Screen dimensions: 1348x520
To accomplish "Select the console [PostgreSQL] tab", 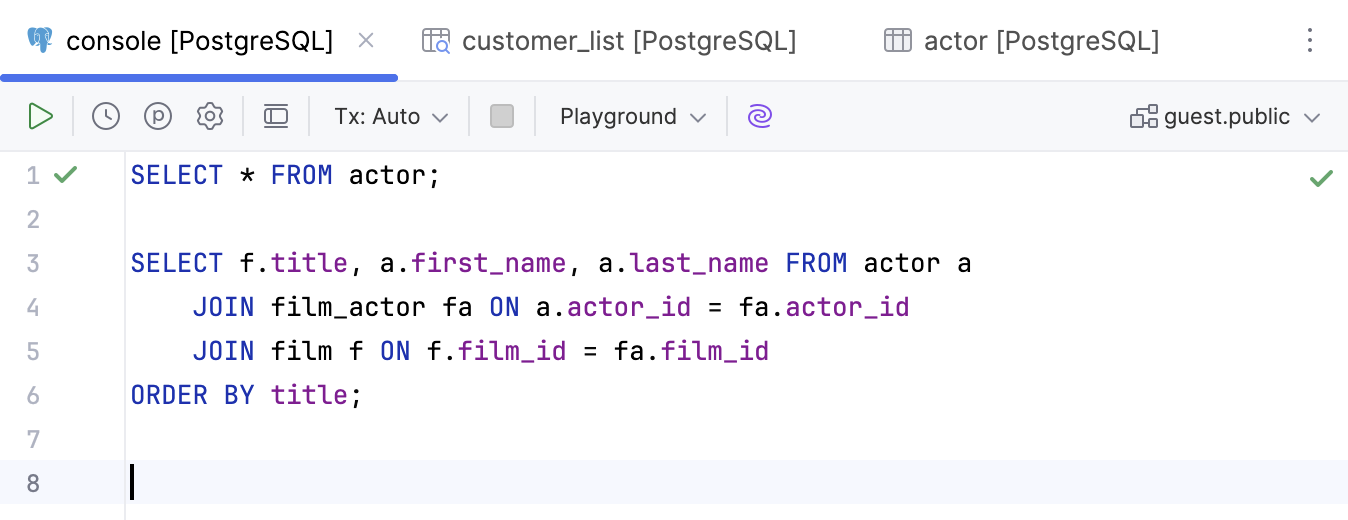I will [199, 41].
